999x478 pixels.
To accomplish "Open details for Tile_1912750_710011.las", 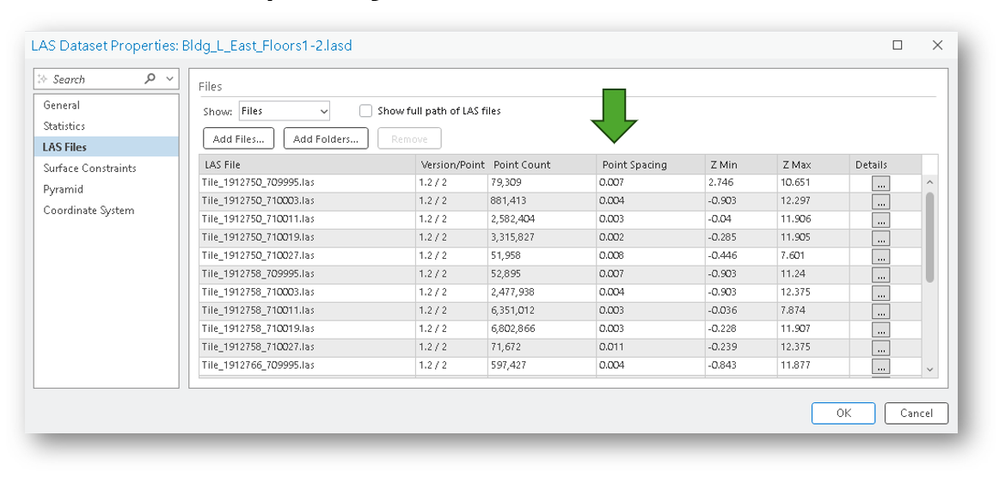I will point(880,220).
